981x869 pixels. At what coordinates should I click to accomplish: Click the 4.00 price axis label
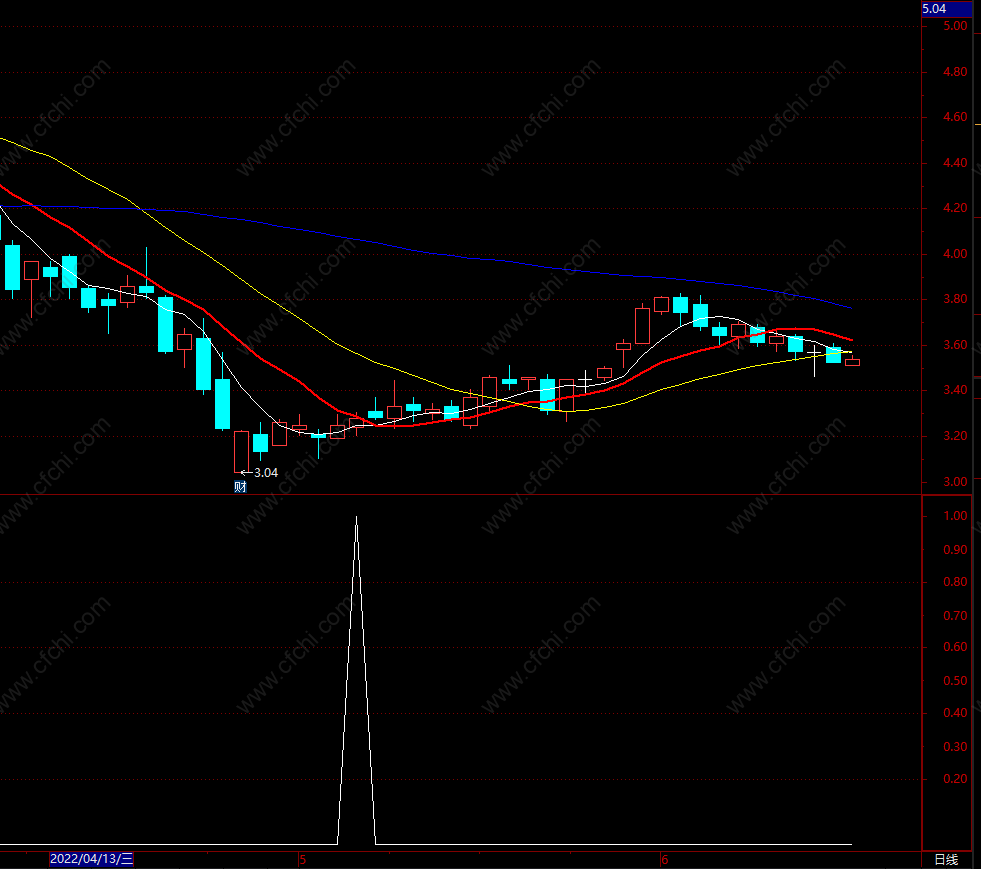point(955,254)
